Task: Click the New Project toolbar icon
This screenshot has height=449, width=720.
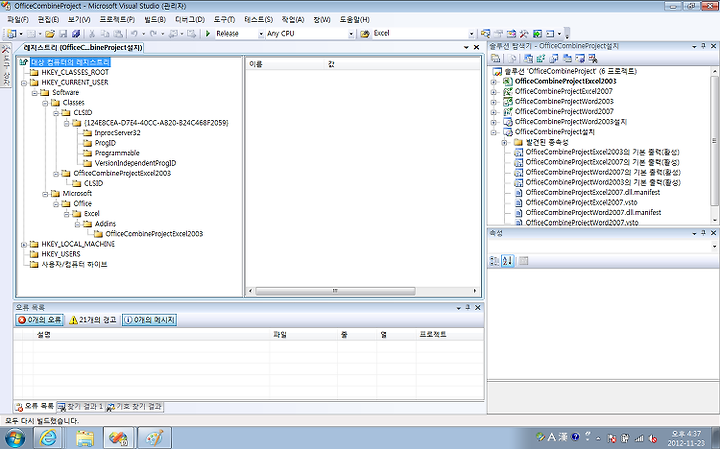Action: click(x=11, y=34)
